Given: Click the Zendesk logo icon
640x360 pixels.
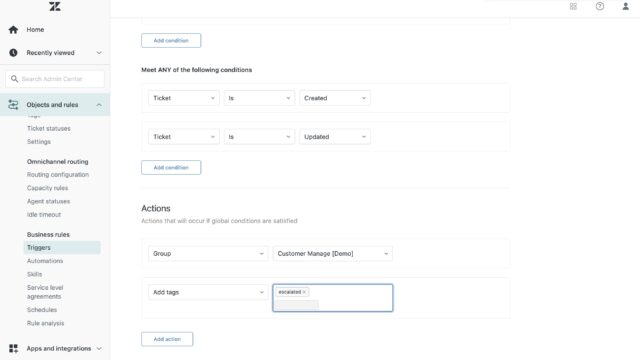Looking at the screenshot, I should pos(55,6).
